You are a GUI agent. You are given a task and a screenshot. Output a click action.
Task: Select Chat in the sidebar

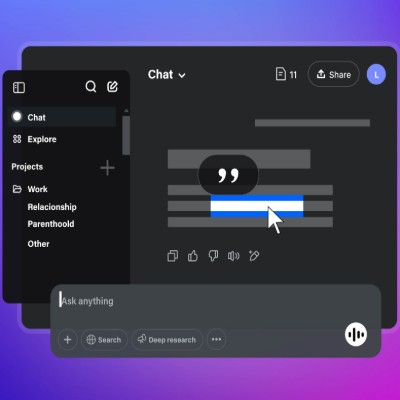coord(62,117)
